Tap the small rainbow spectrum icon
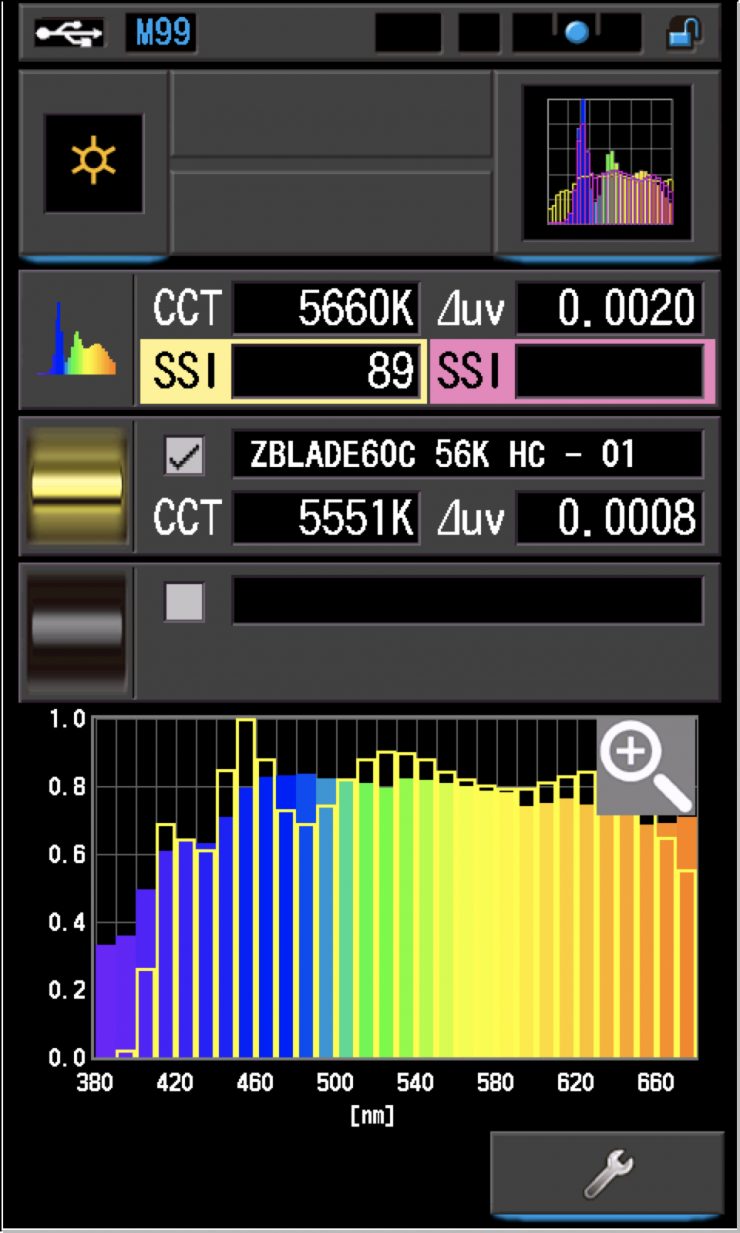740x1233 pixels. [x=77, y=340]
